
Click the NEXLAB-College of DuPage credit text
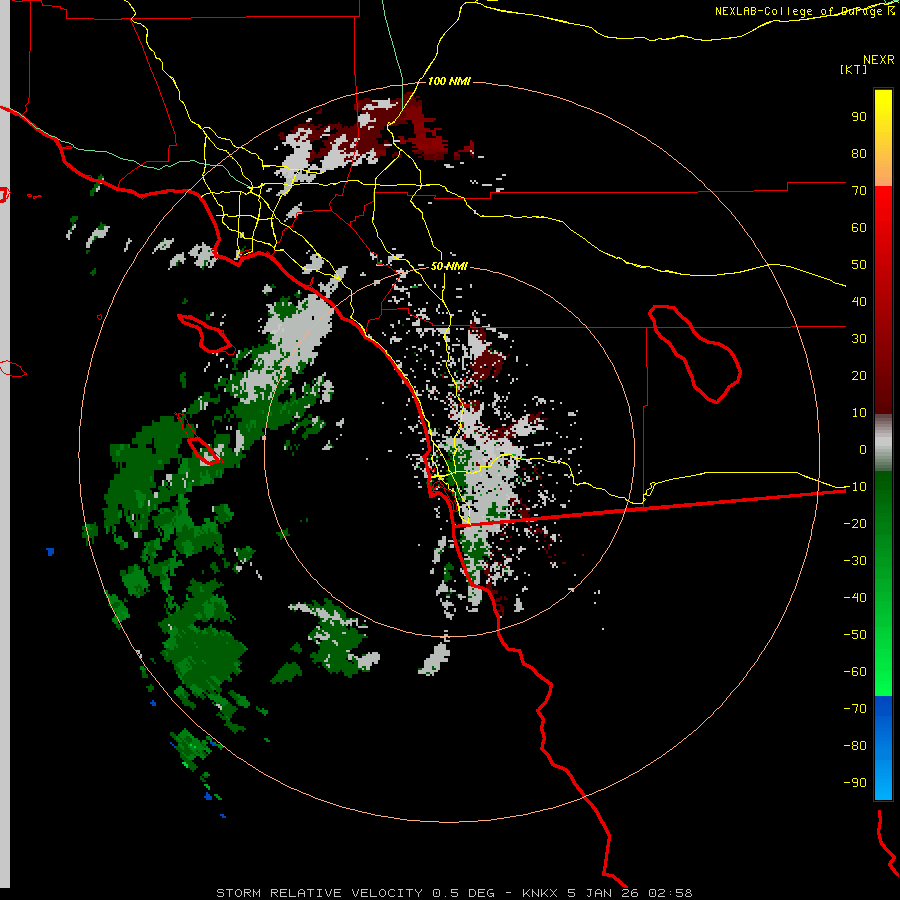805,11
